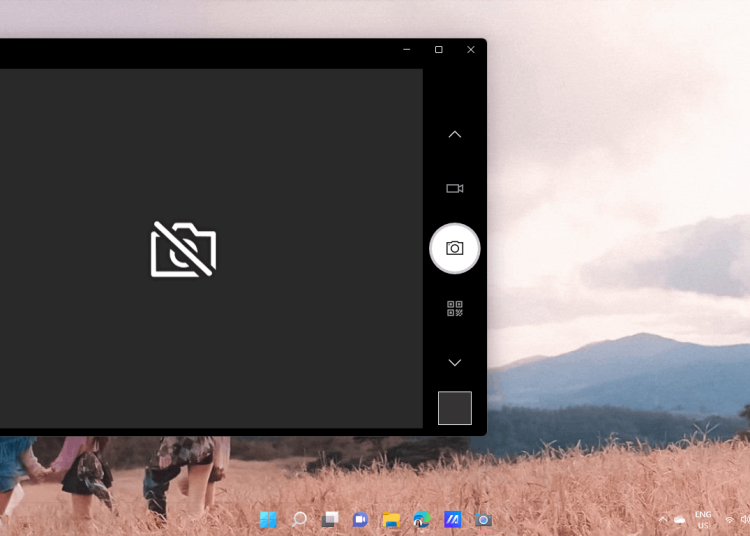This screenshot has height=536, width=750.
Task: Open ENG US language switcher
Action: [703, 520]
